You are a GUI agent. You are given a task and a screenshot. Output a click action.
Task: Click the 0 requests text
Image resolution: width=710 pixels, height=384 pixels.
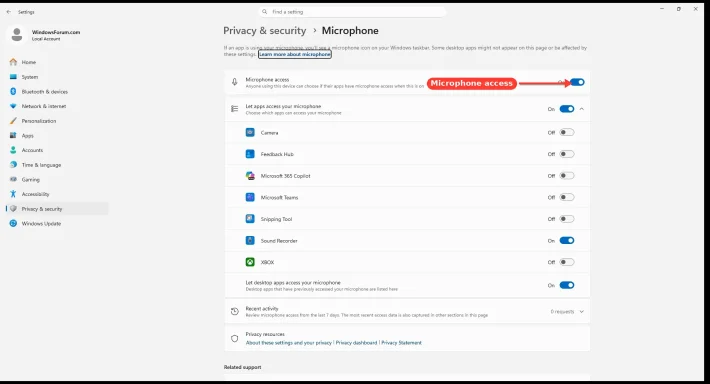[562, 312]
